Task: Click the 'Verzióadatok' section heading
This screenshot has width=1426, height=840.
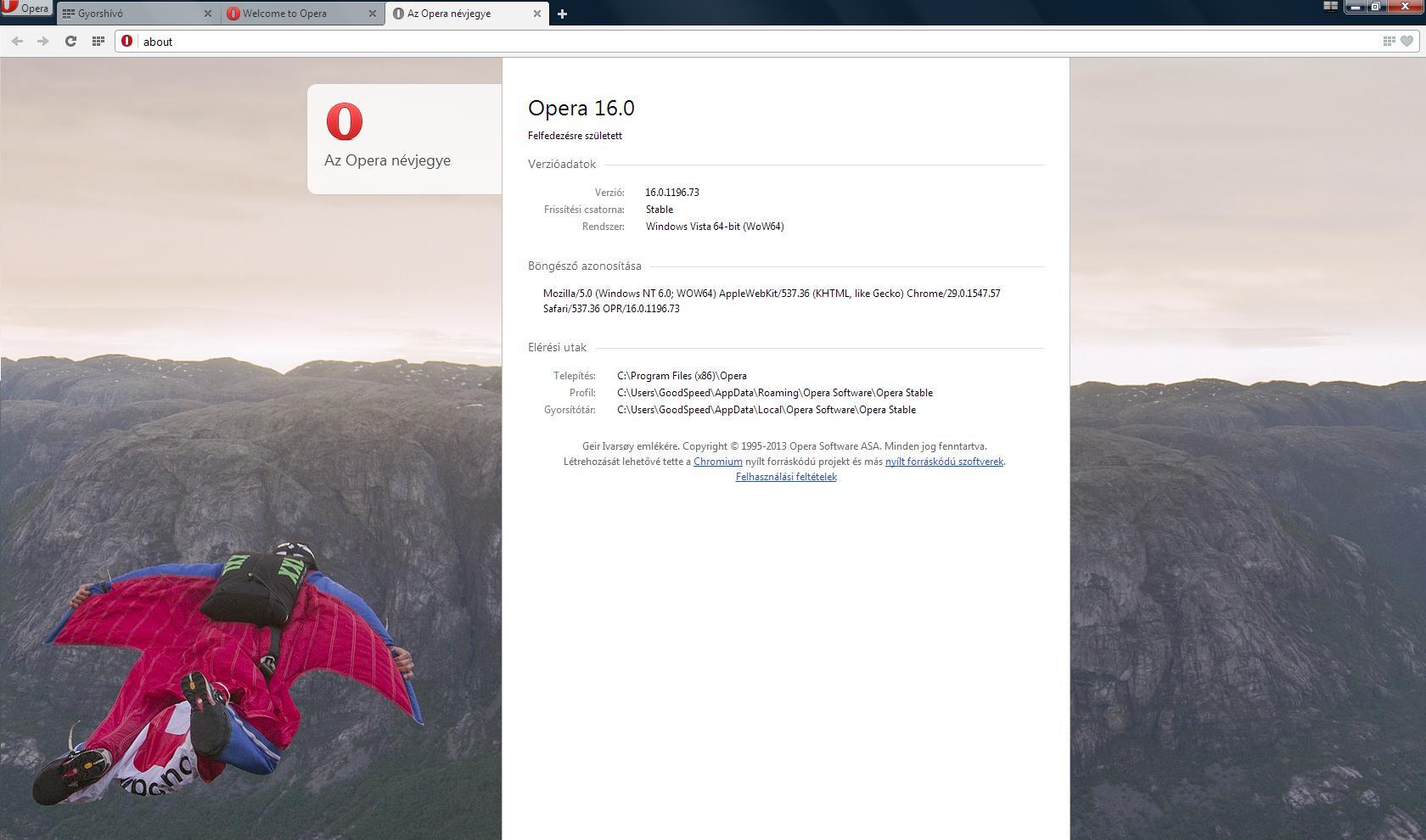Action: click(x=562, y=165)
